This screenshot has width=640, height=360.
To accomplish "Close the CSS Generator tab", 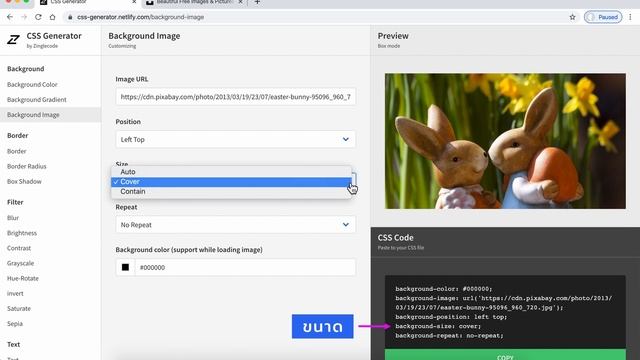I will pos(134,2).
